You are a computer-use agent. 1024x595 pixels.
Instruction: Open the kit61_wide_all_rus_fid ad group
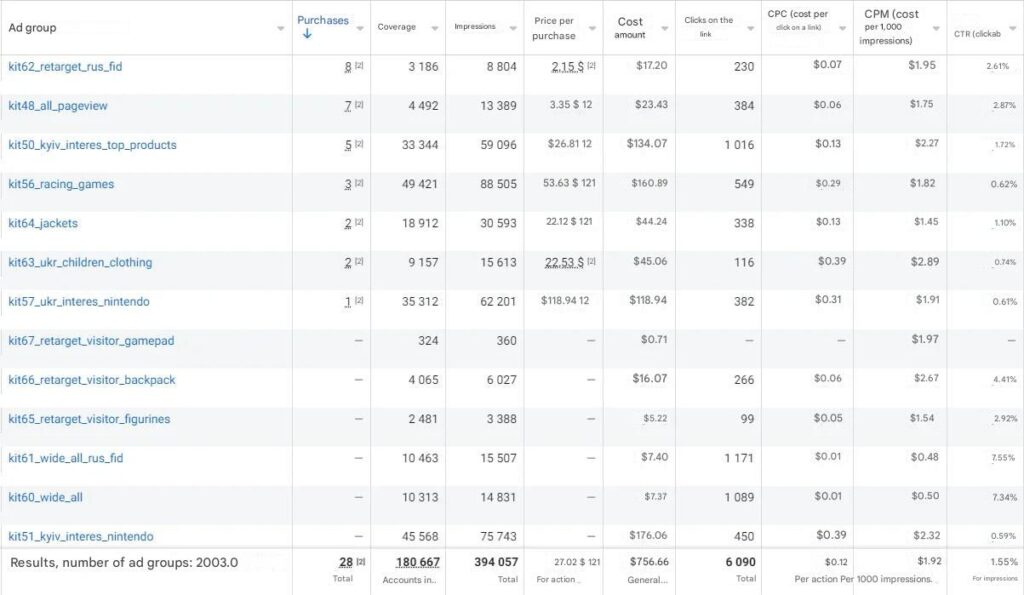[66, 458]
